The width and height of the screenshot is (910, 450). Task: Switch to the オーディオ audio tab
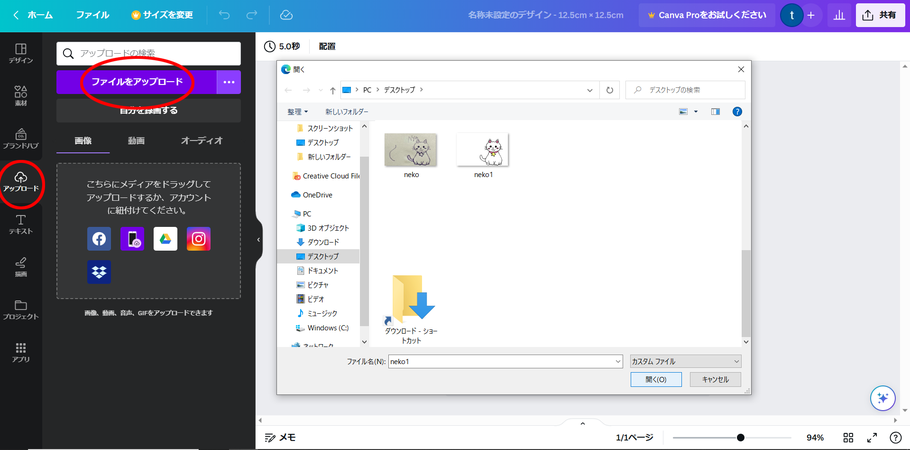[201, 141]
